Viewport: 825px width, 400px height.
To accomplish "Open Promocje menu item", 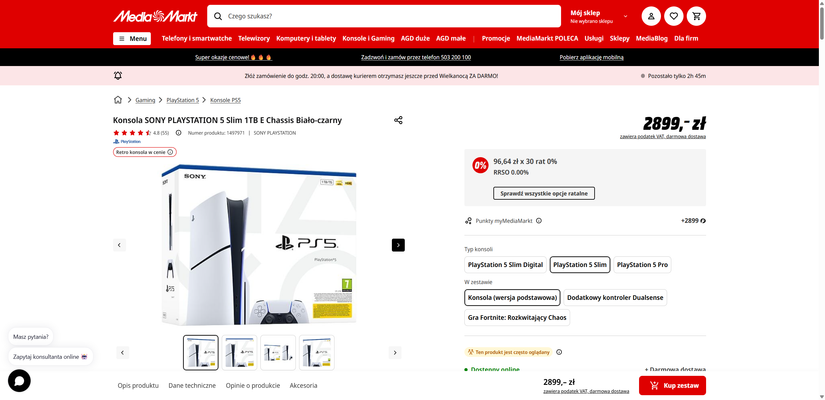I will point(496,38).
